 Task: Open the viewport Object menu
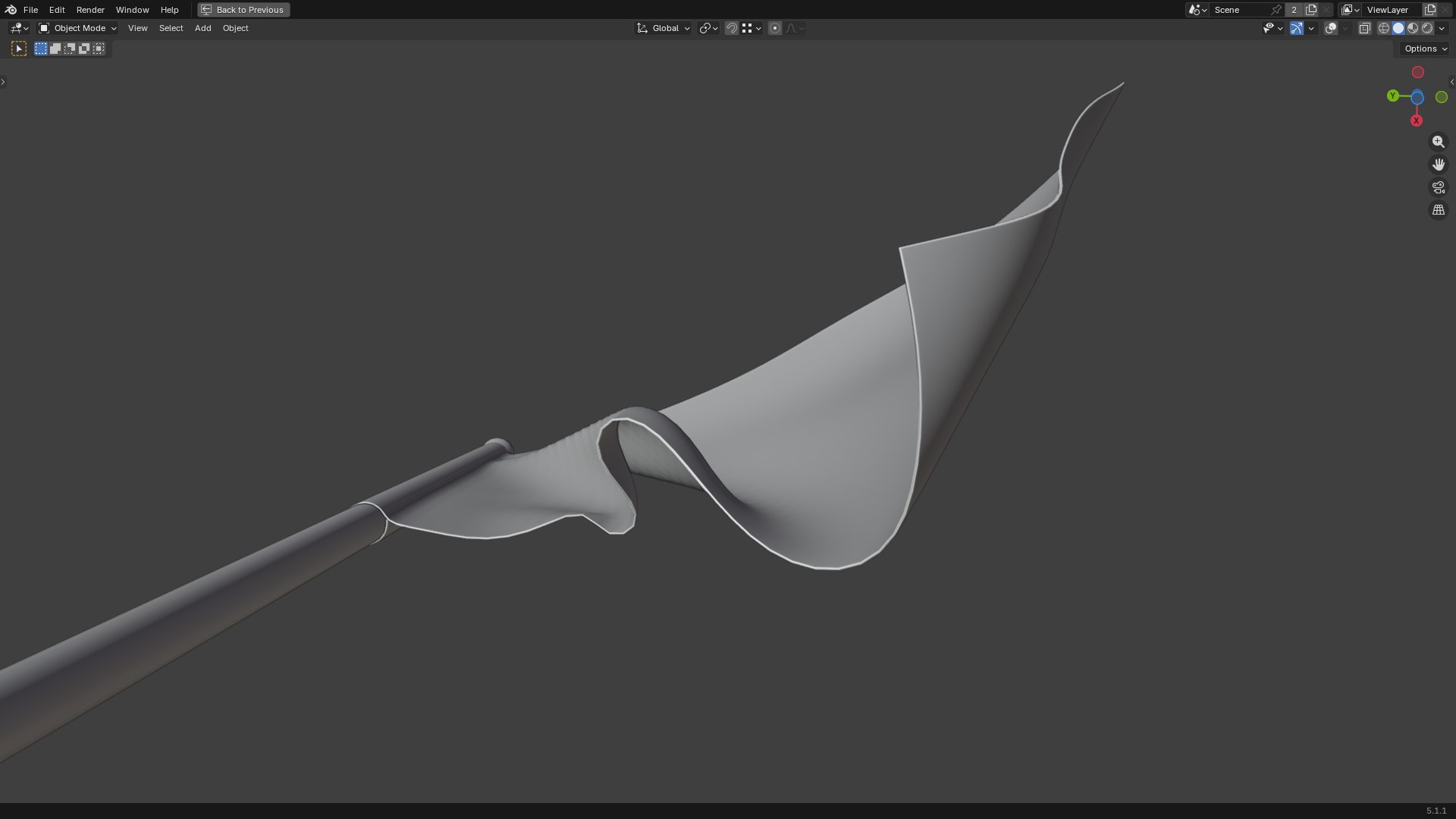pos(235,28)
